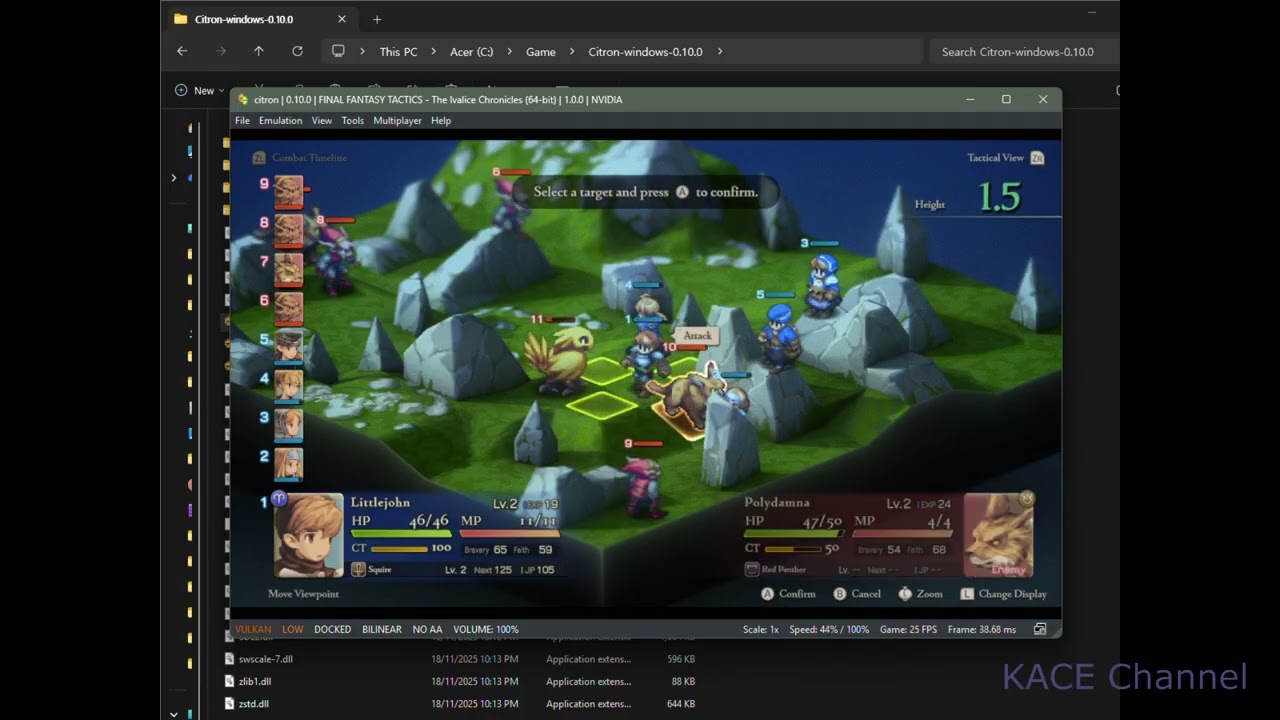Image resolution: width=1280 pixels, height=720 pixels.
Task: Expand the navigation pane tree arrow
Action: point(174,178)
